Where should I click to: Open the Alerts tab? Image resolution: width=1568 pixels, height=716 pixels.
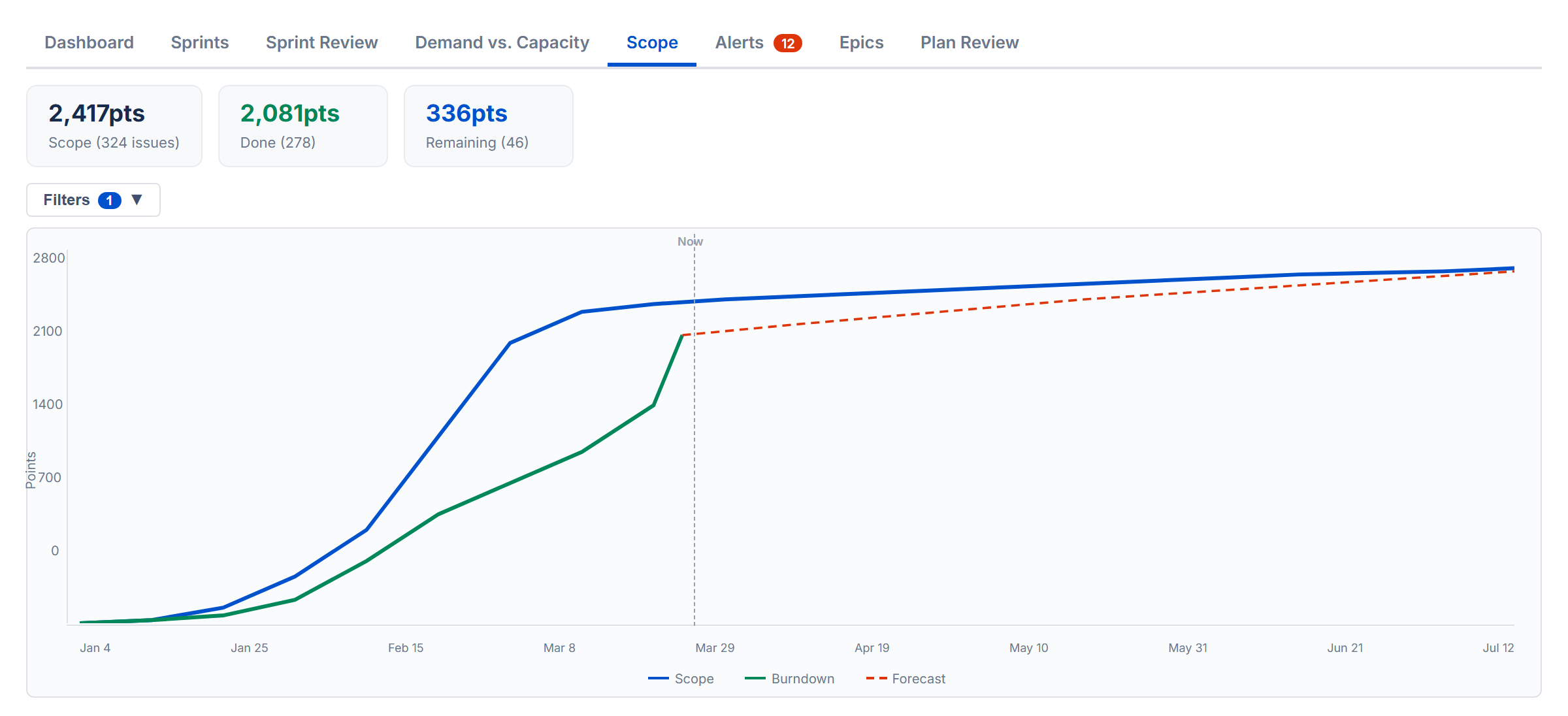[x=739, y=42]
